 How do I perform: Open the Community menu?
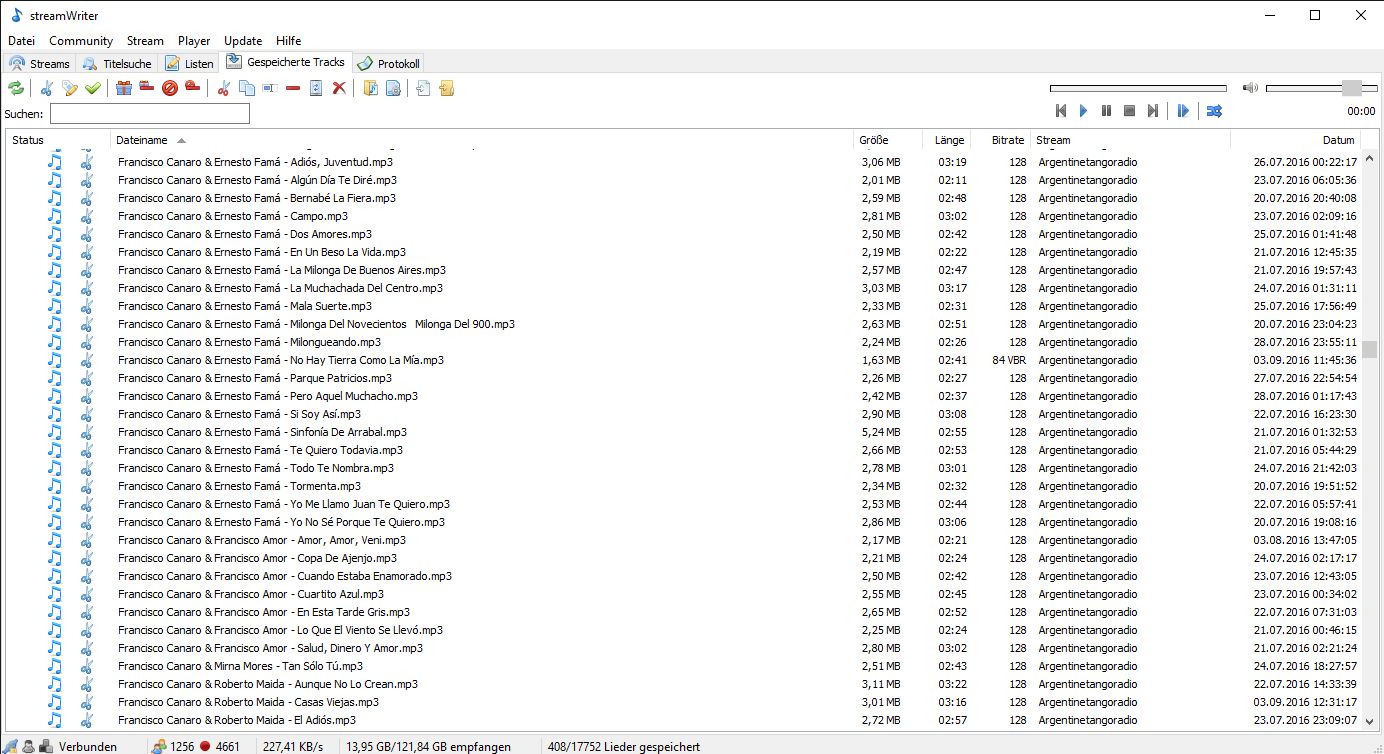pyautogui.click(x=81, y=41)
